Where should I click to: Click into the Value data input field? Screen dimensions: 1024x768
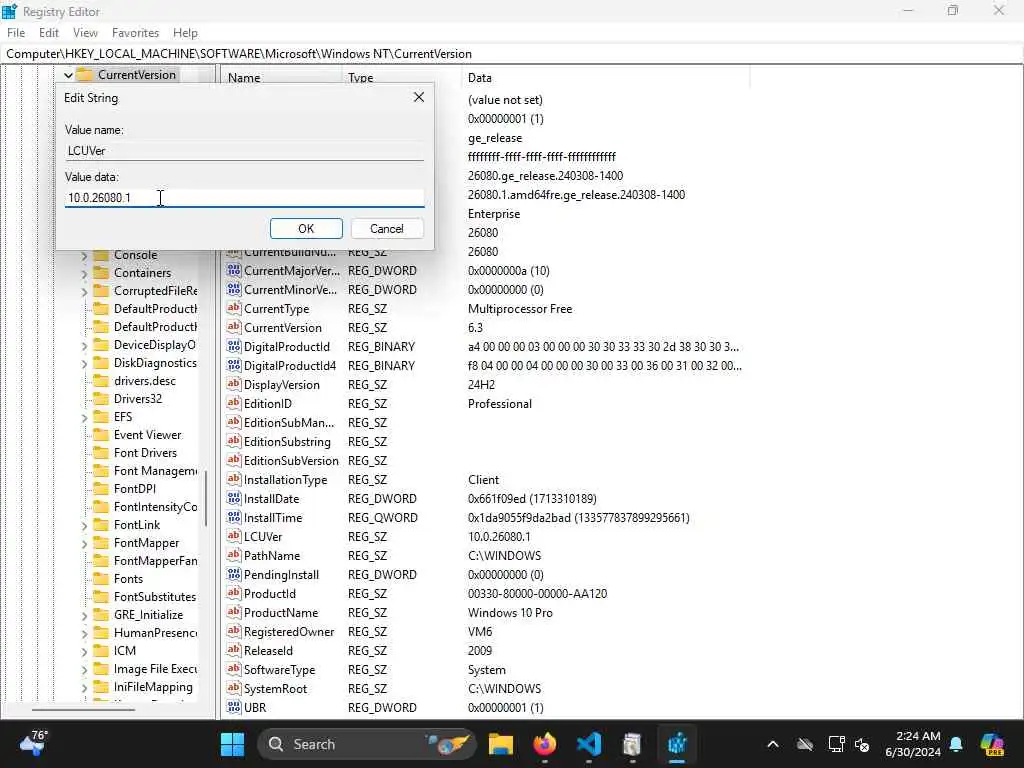[x=244, y=198]
